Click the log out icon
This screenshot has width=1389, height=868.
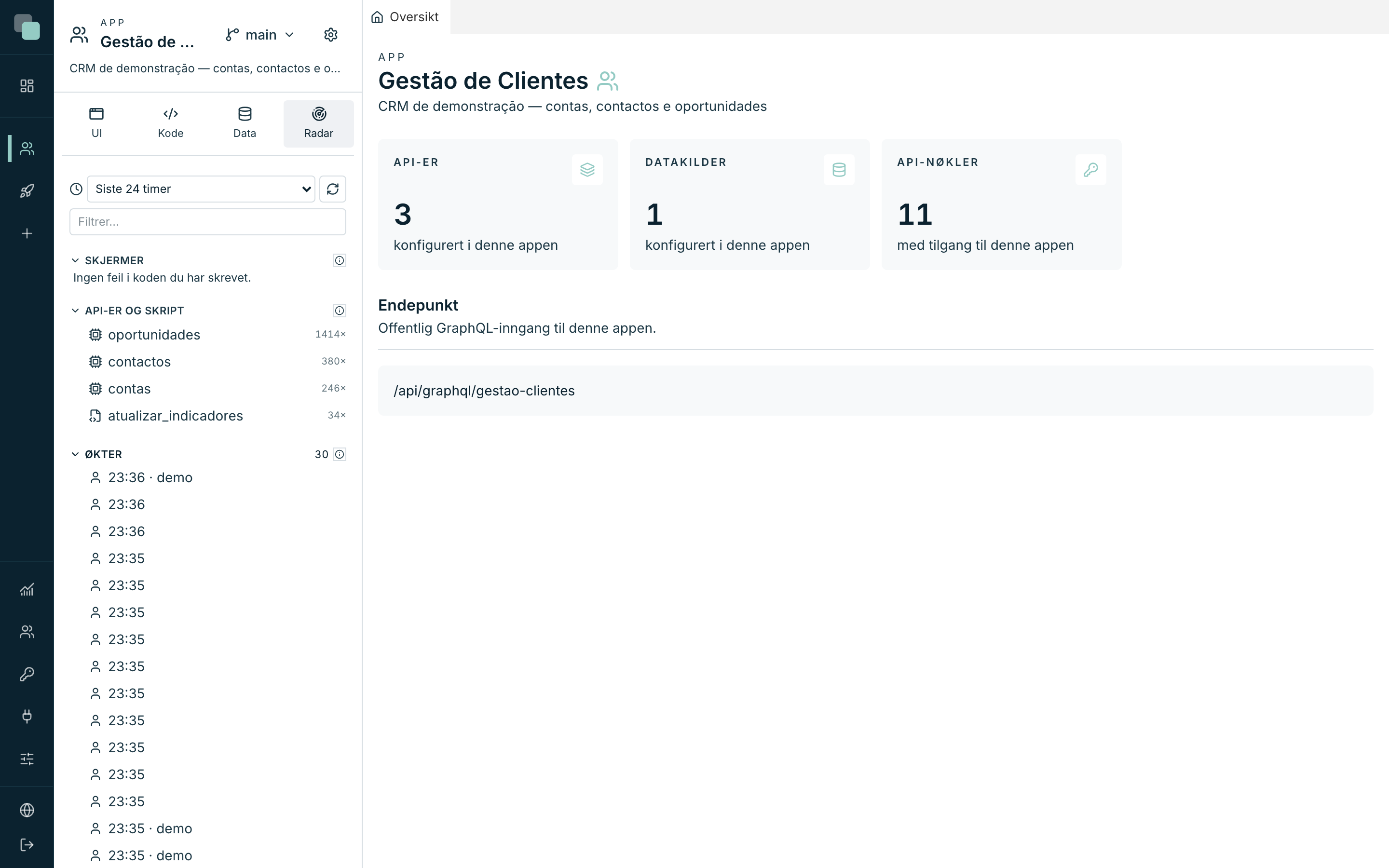click(x=27, y=845)
